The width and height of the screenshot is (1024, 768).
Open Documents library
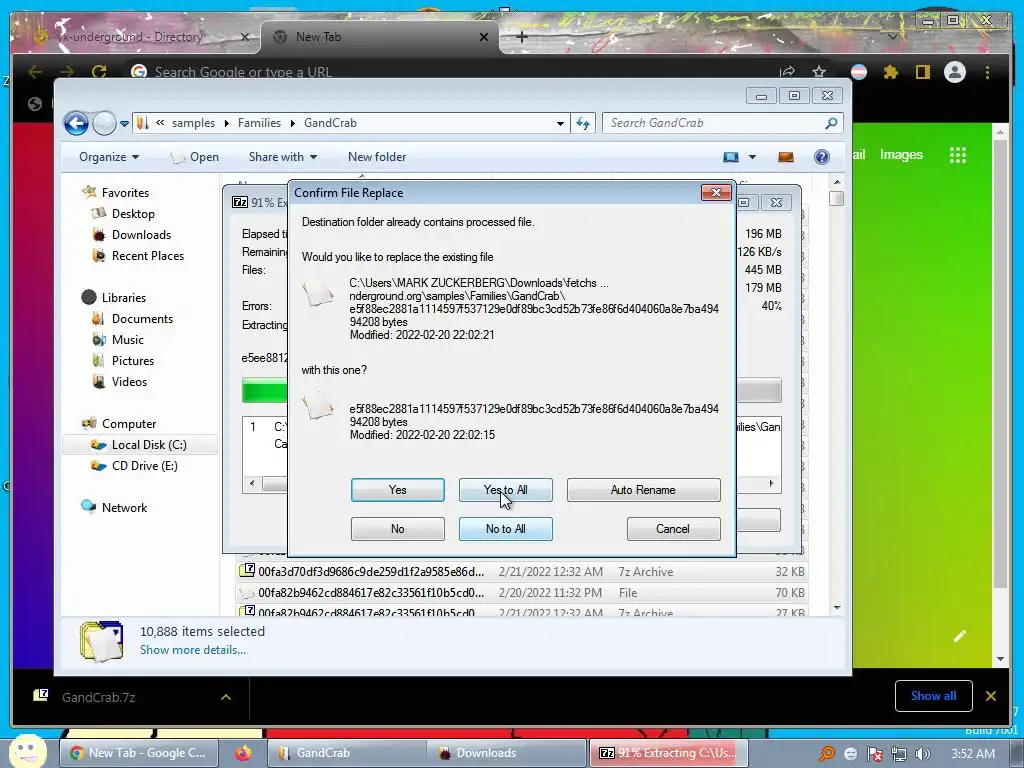click(x=142, y=319)
